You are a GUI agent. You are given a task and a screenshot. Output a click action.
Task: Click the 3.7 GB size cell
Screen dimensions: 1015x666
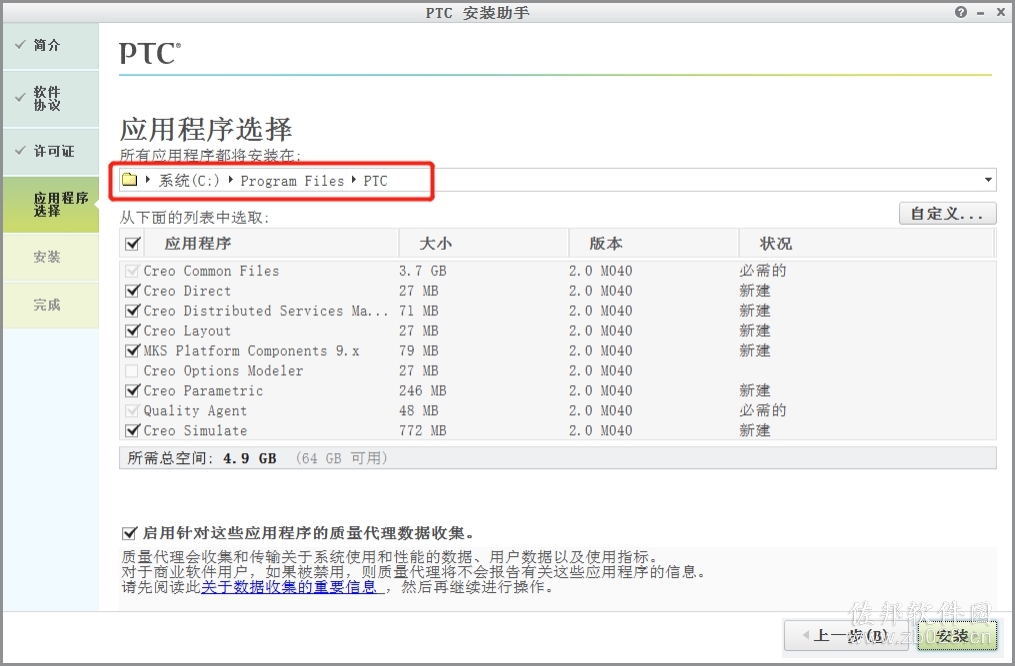click(422, 271)
